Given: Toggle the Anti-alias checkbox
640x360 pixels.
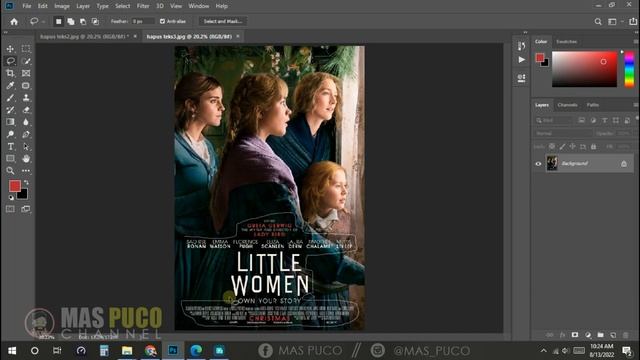Looking at the screenshot, I should click(x=162, y=21).
